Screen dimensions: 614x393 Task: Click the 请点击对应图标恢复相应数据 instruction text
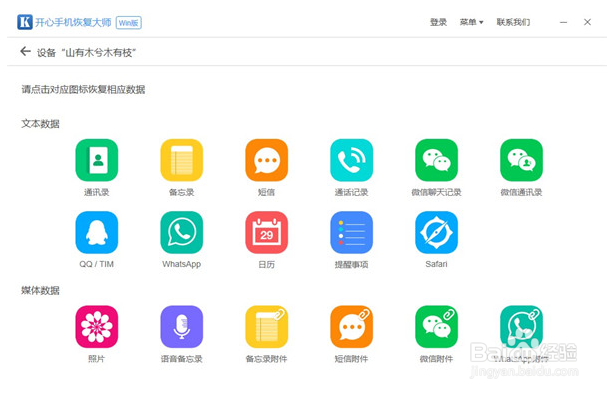coord(83,90)
